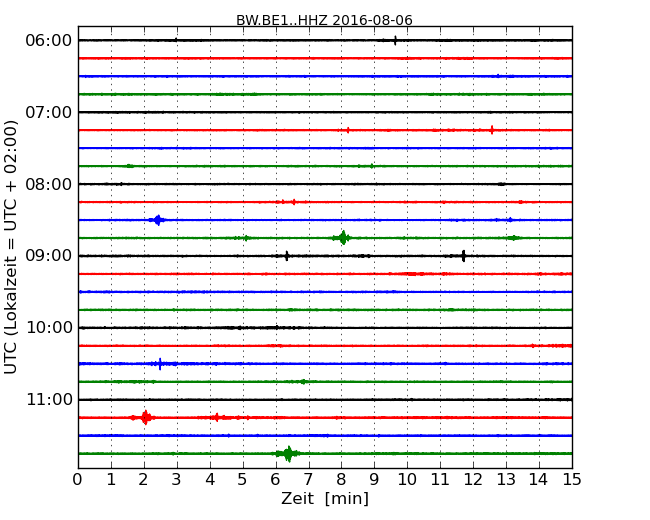Click the large red event near minute 2
The height and width of the screenshot is (520, 650).
(145, 417)
